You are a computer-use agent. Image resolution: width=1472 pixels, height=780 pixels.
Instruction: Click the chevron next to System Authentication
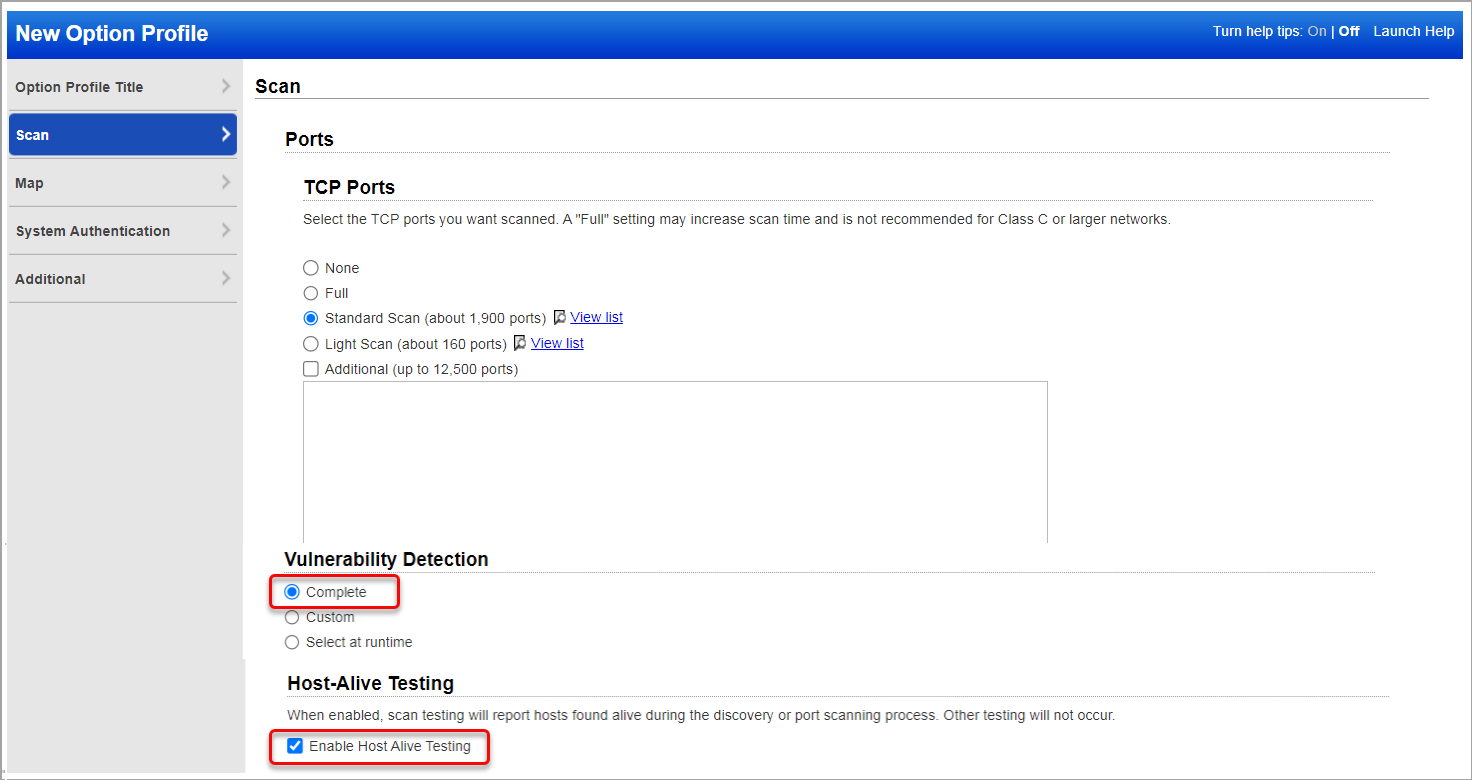[226, 230]
